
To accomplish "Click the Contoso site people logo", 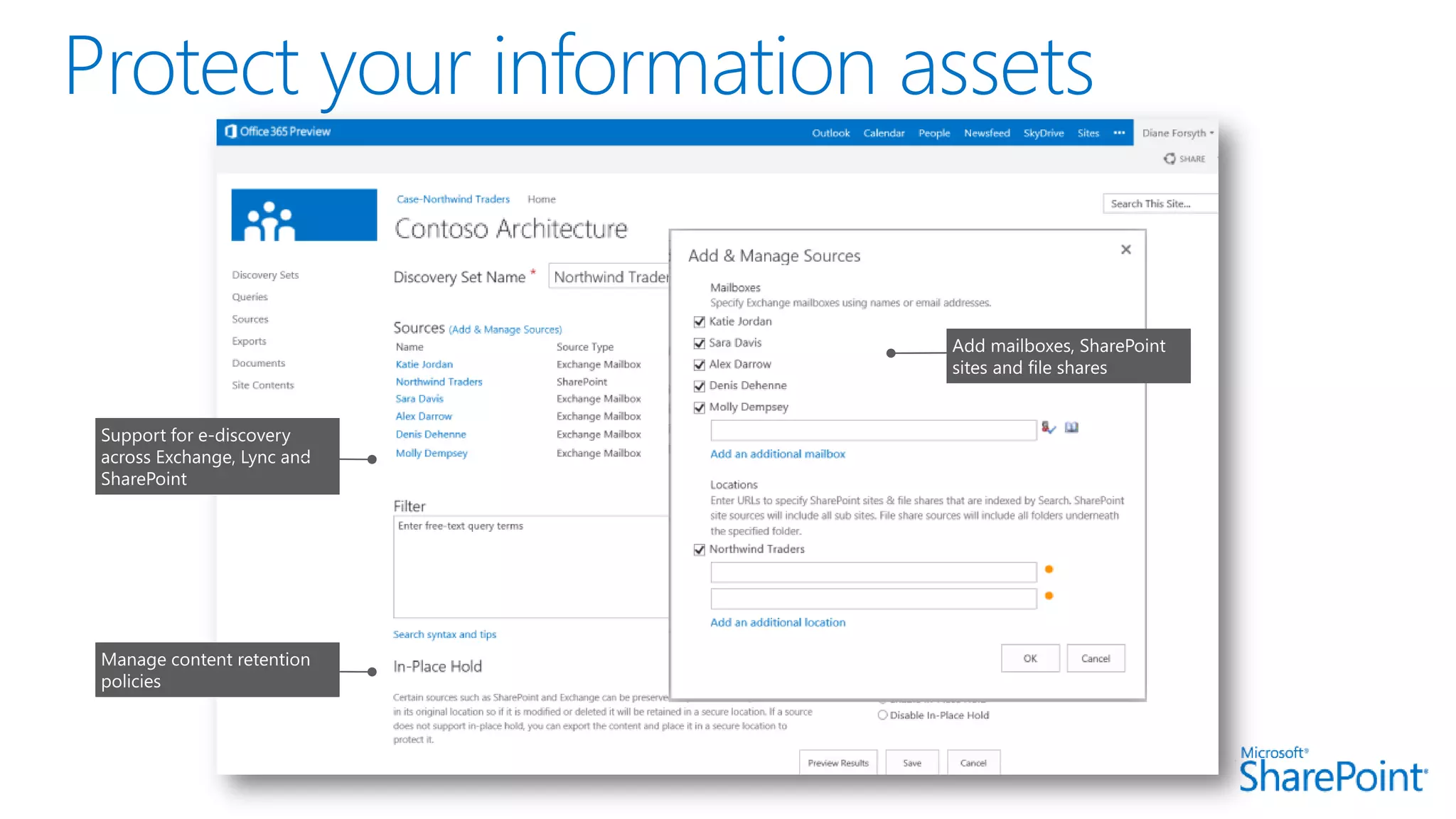I will pyautogui.click(x=304, y=215).
